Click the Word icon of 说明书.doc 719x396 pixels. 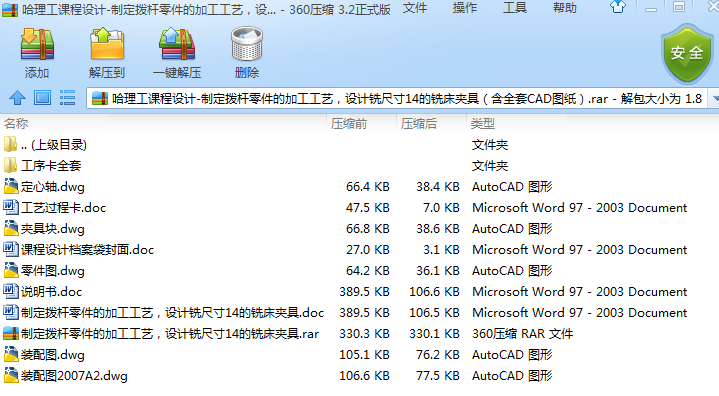point(11,292)
